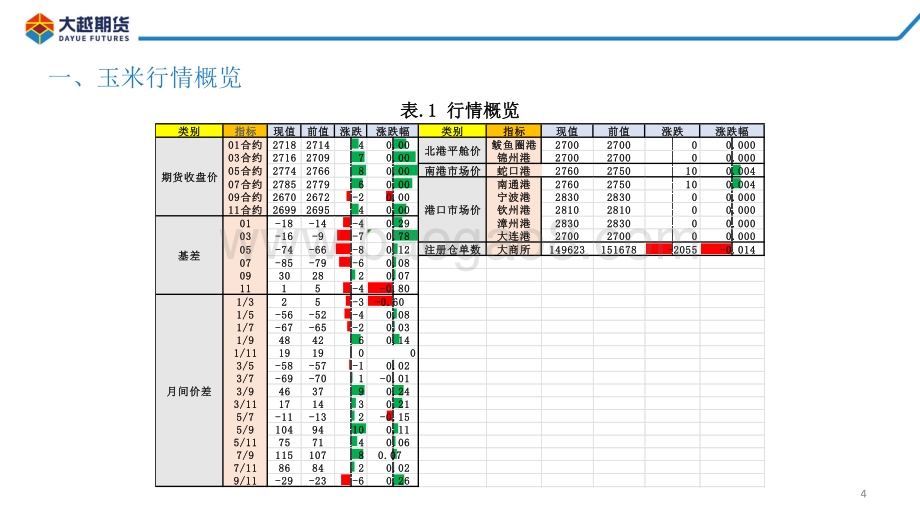Click the table caption '表.1 行情概览'

click(459, 110)
